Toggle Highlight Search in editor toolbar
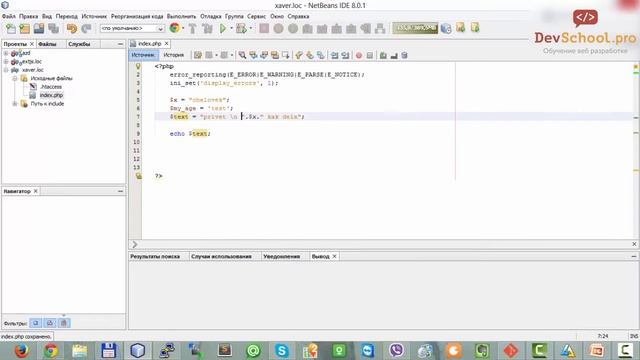 click(x=275, y=55)
